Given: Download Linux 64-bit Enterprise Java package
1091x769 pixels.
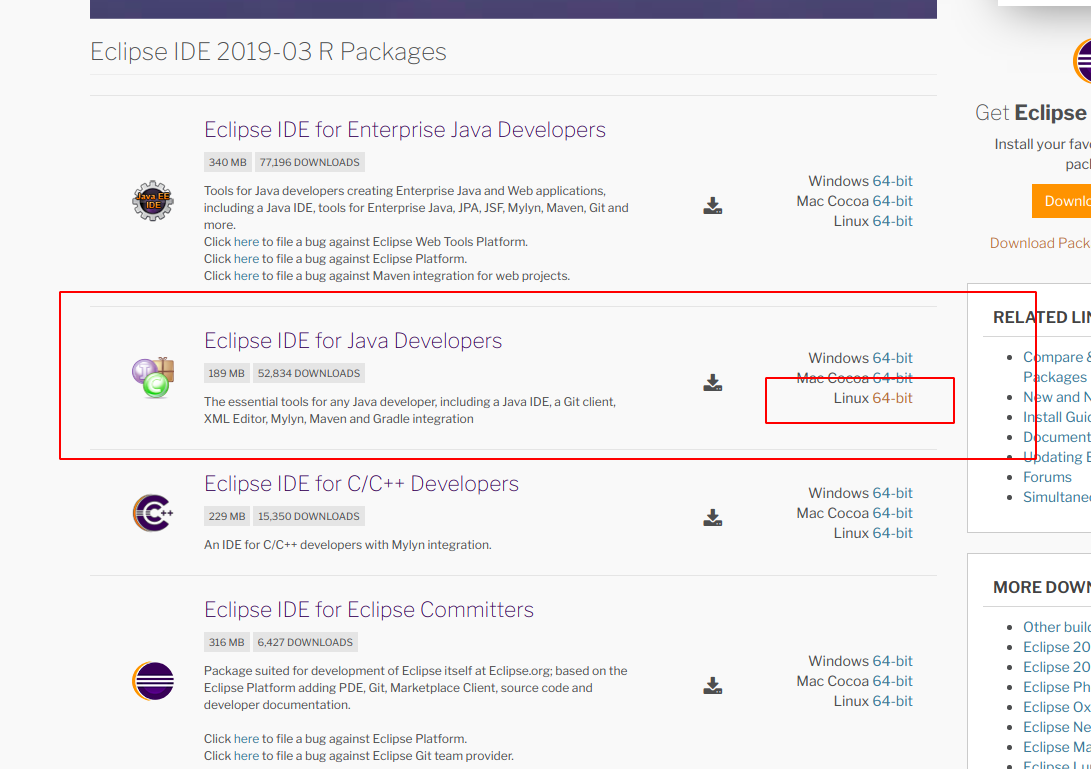Looking at the screenshot, I should [892, 221].
